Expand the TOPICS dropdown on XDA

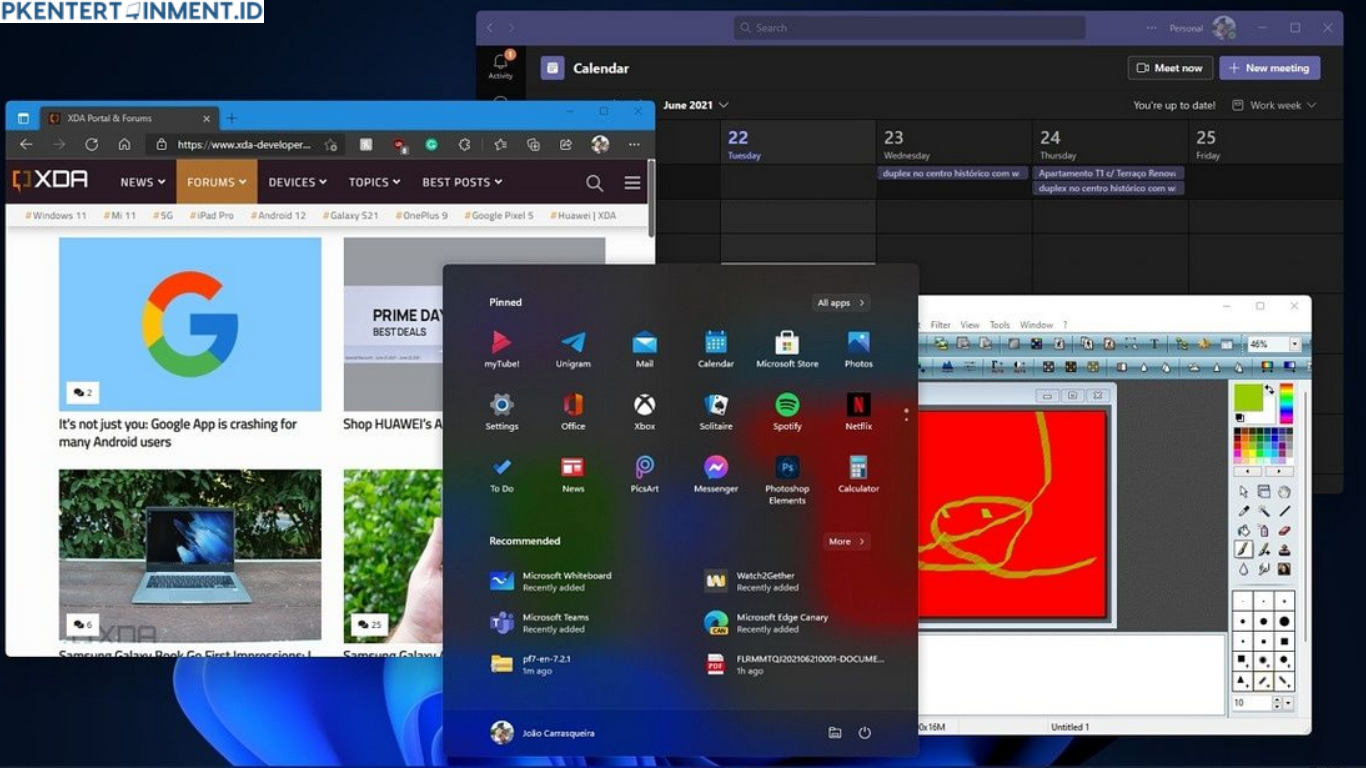(x=374, y=182)
